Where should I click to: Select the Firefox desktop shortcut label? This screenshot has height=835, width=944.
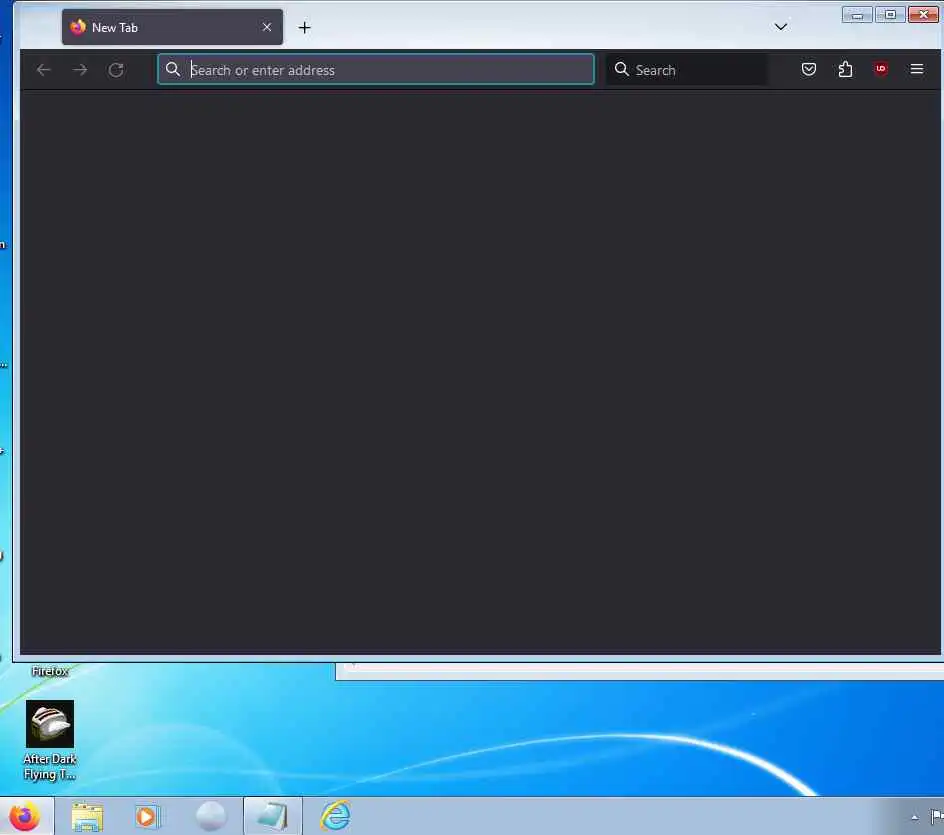point(50,671)
